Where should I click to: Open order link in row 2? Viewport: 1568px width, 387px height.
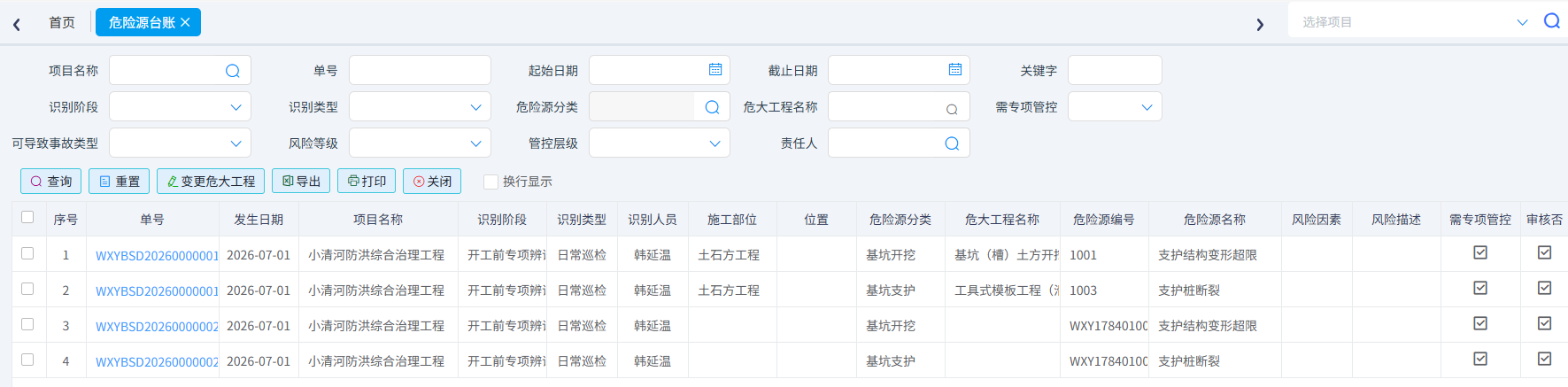(x=157, y=290)
